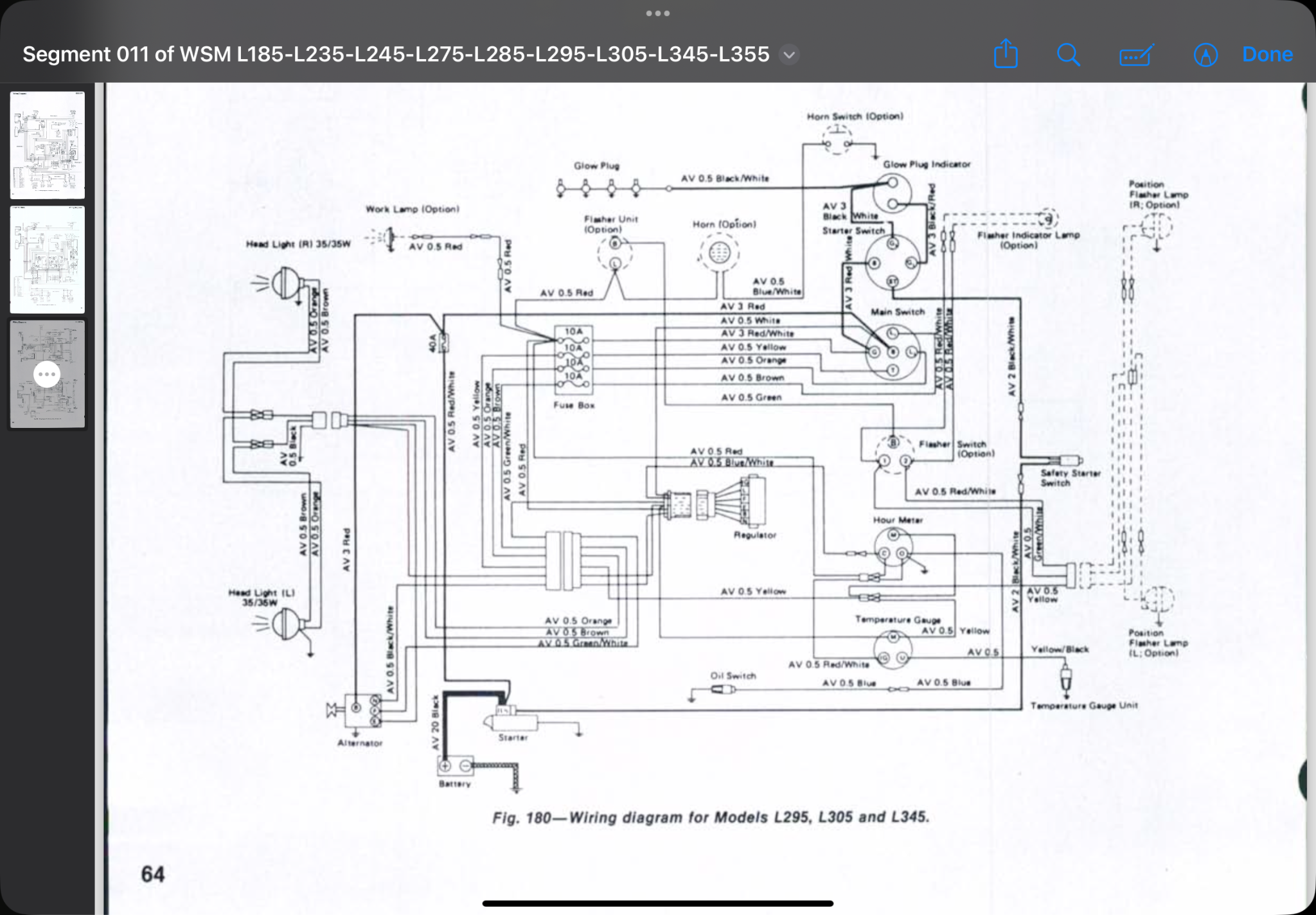
Task: Tap the three-dot multitasking control at top
Action: pos(658,13)
